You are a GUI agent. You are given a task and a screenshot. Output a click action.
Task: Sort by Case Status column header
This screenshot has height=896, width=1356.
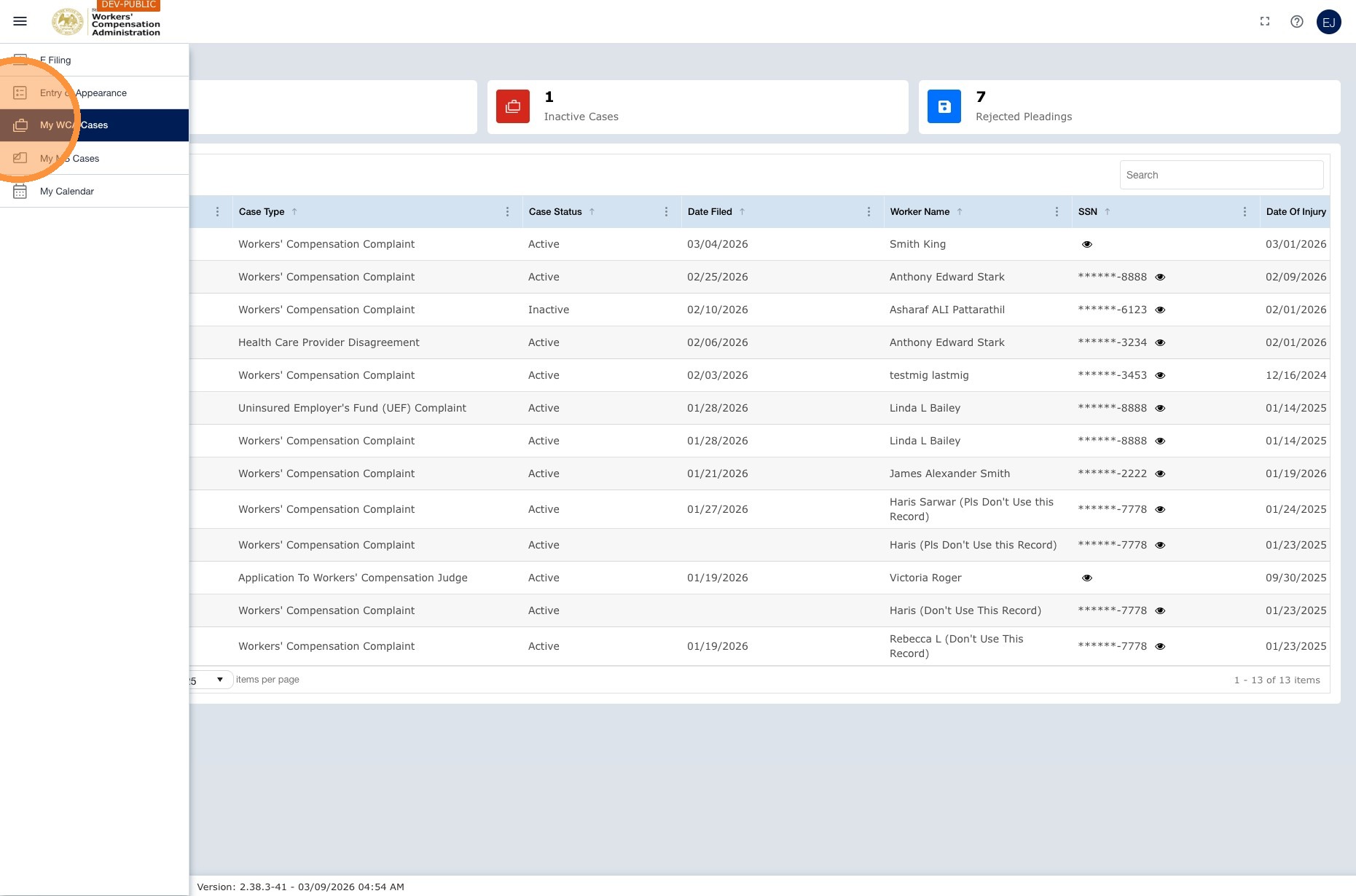pos(555,212)
